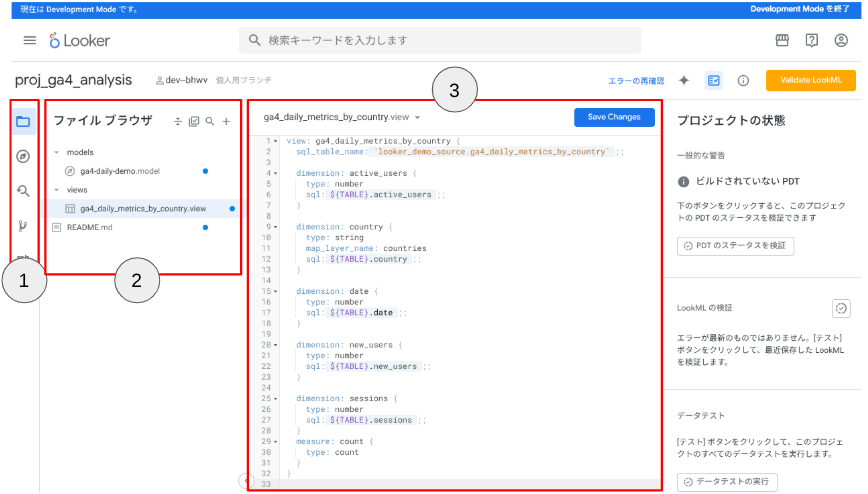Fold the count measure at line 29
The width and height of the screenshot is (868, 494).
coord(276,441)
